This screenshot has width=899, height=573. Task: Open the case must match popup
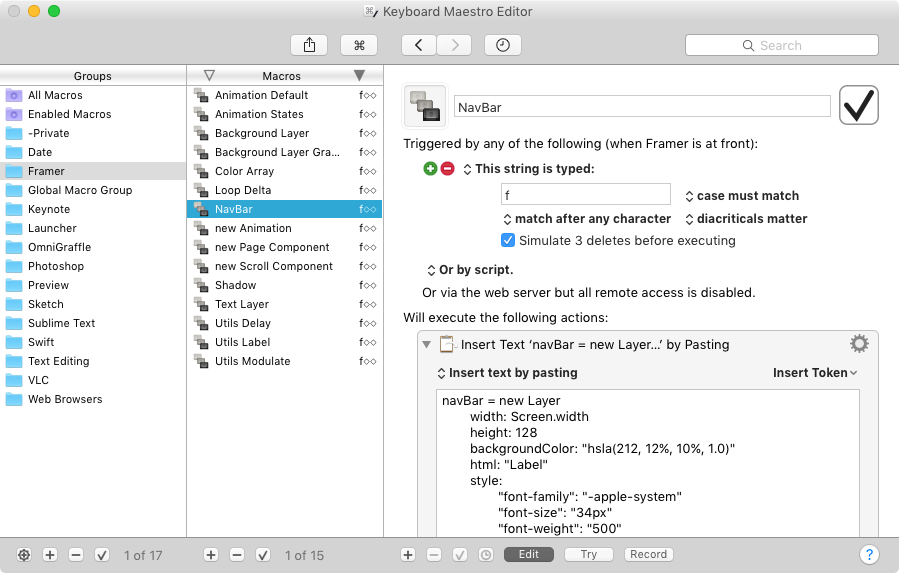coord(742,196)
